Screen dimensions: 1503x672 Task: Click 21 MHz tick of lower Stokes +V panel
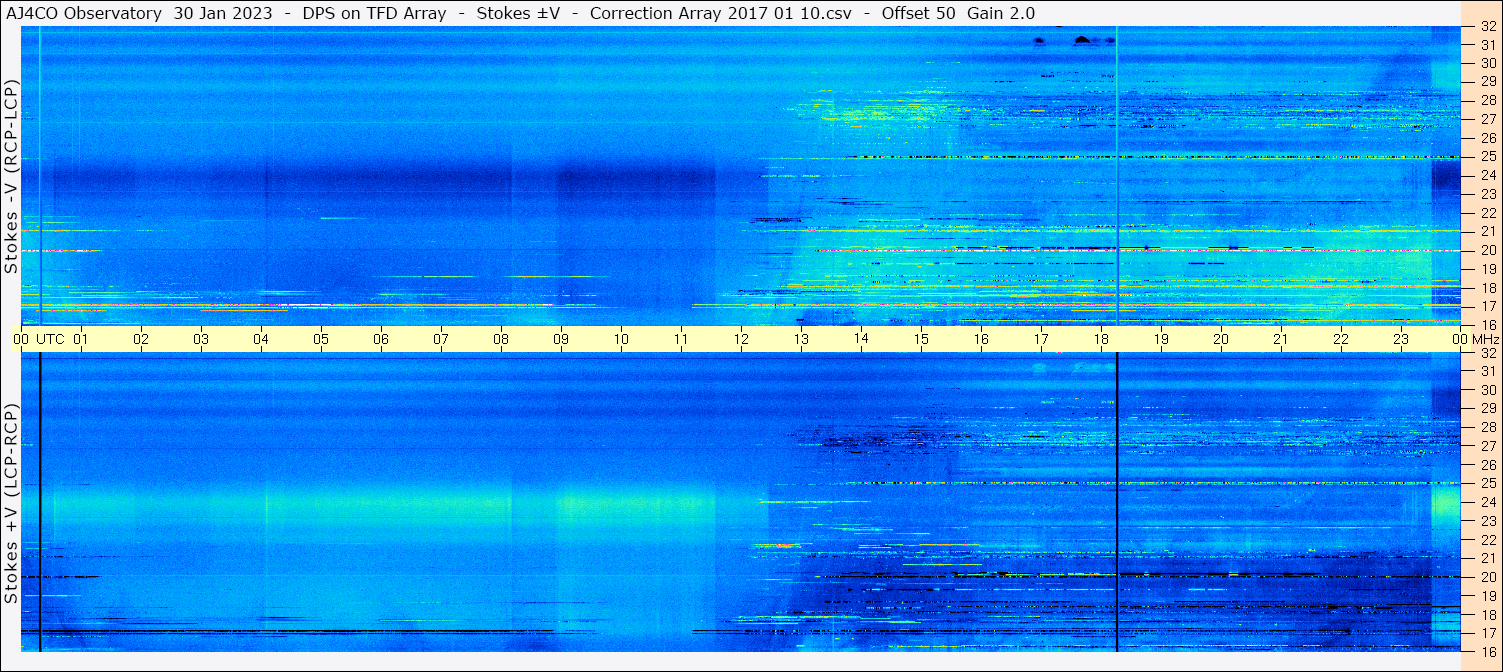point(1487,558)
